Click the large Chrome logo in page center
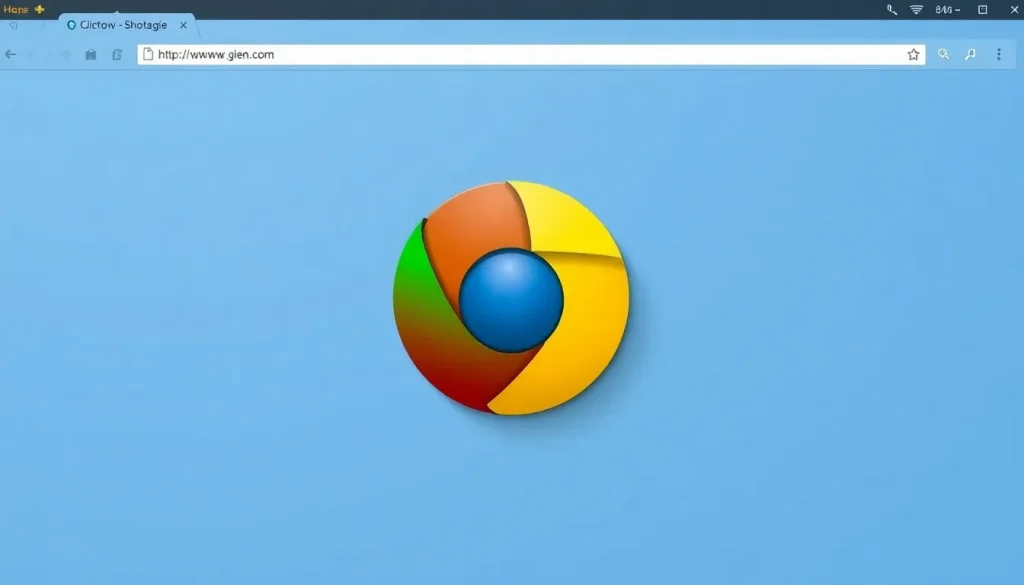1024x585 pixels. point(511,298)
